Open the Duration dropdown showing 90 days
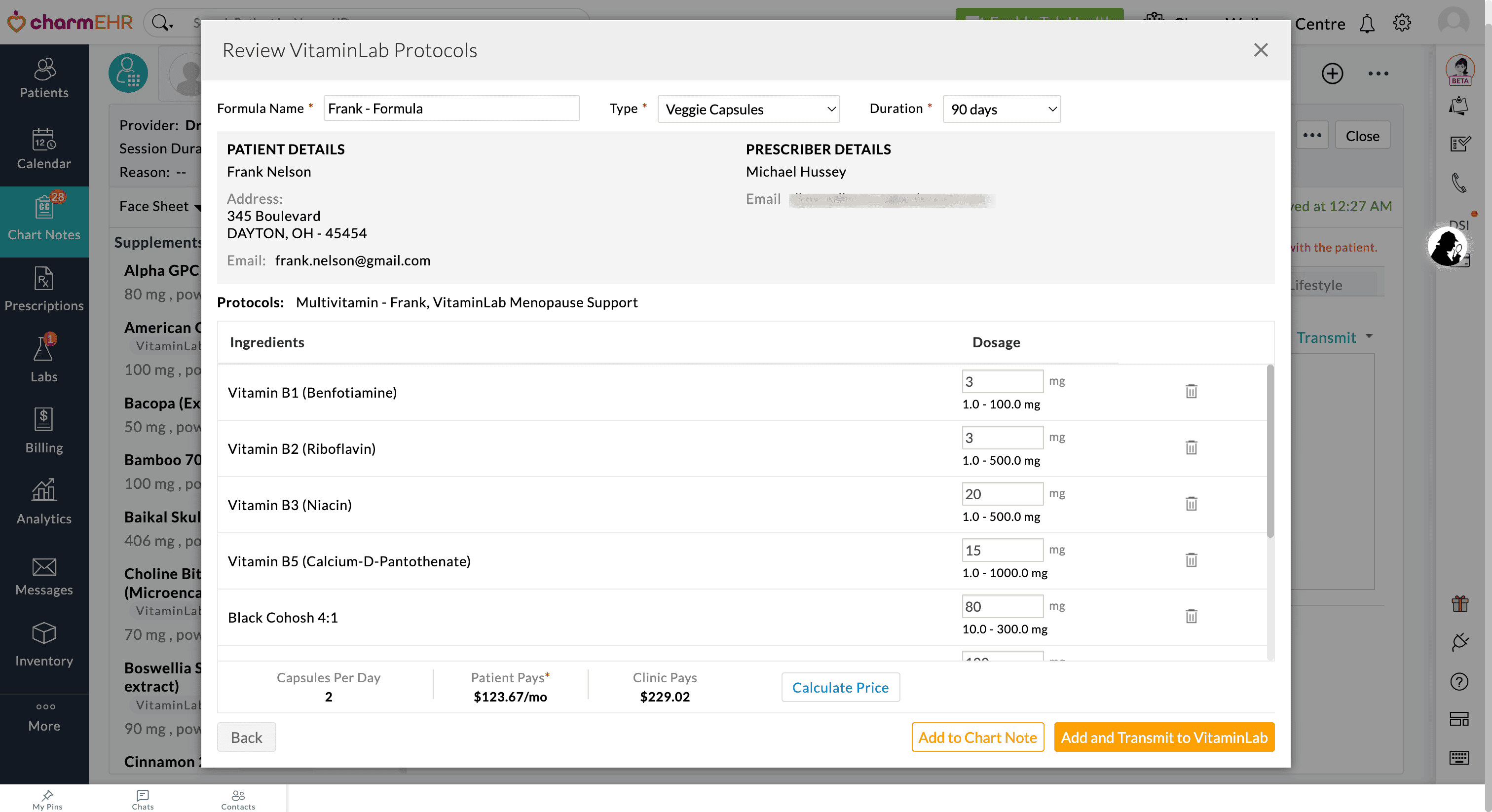The width and height of the screenshot is (1492, 812). pyautogui.click(x=1002, y=109)
